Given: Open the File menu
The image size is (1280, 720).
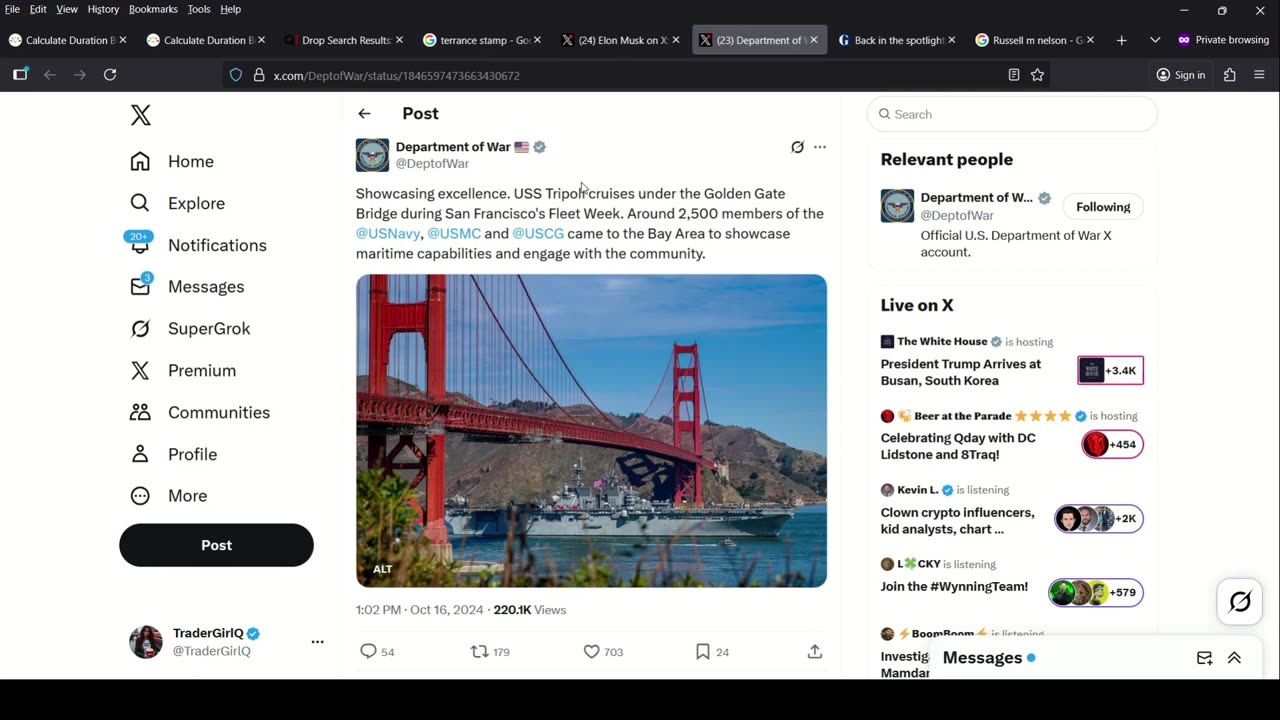Looking at the screenshot, I should (x=12, y=9).
